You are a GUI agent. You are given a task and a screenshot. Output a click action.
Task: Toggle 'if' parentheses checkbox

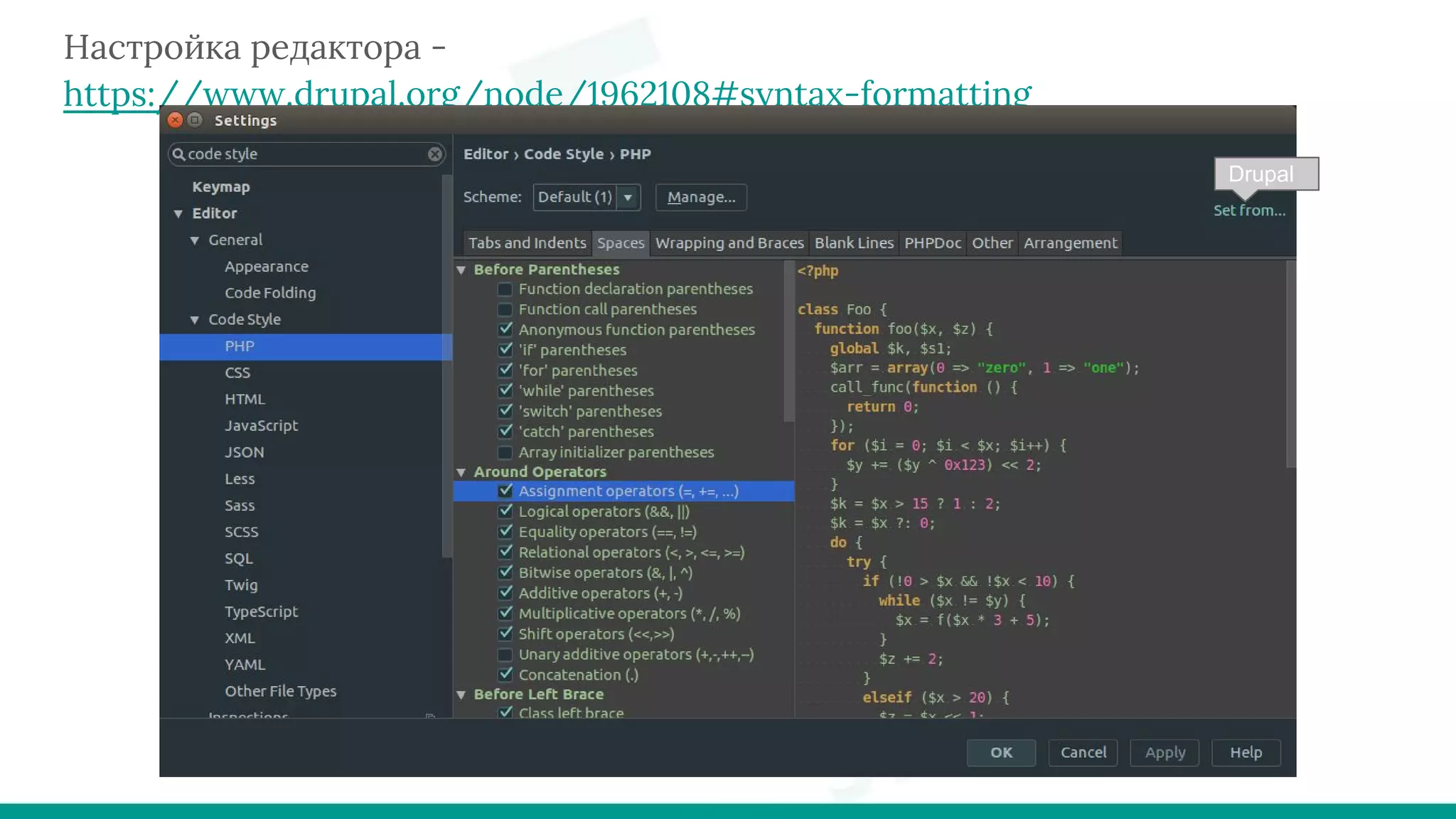[505, 350]
